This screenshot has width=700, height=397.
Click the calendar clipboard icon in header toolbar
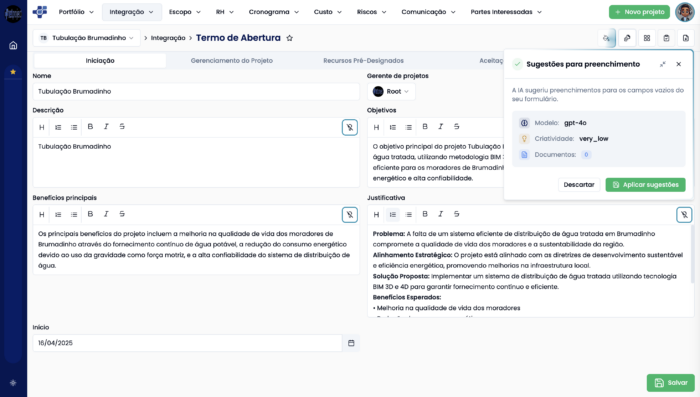click(x=667, y=38)
